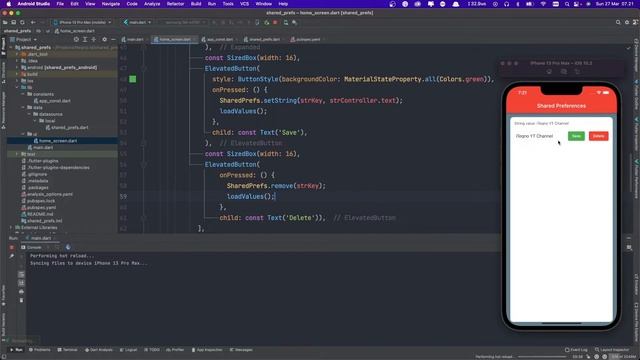The height and width of the screenshot is (360, 640).
Task: Open the Terminal tool window
Action: pos(68,350)
